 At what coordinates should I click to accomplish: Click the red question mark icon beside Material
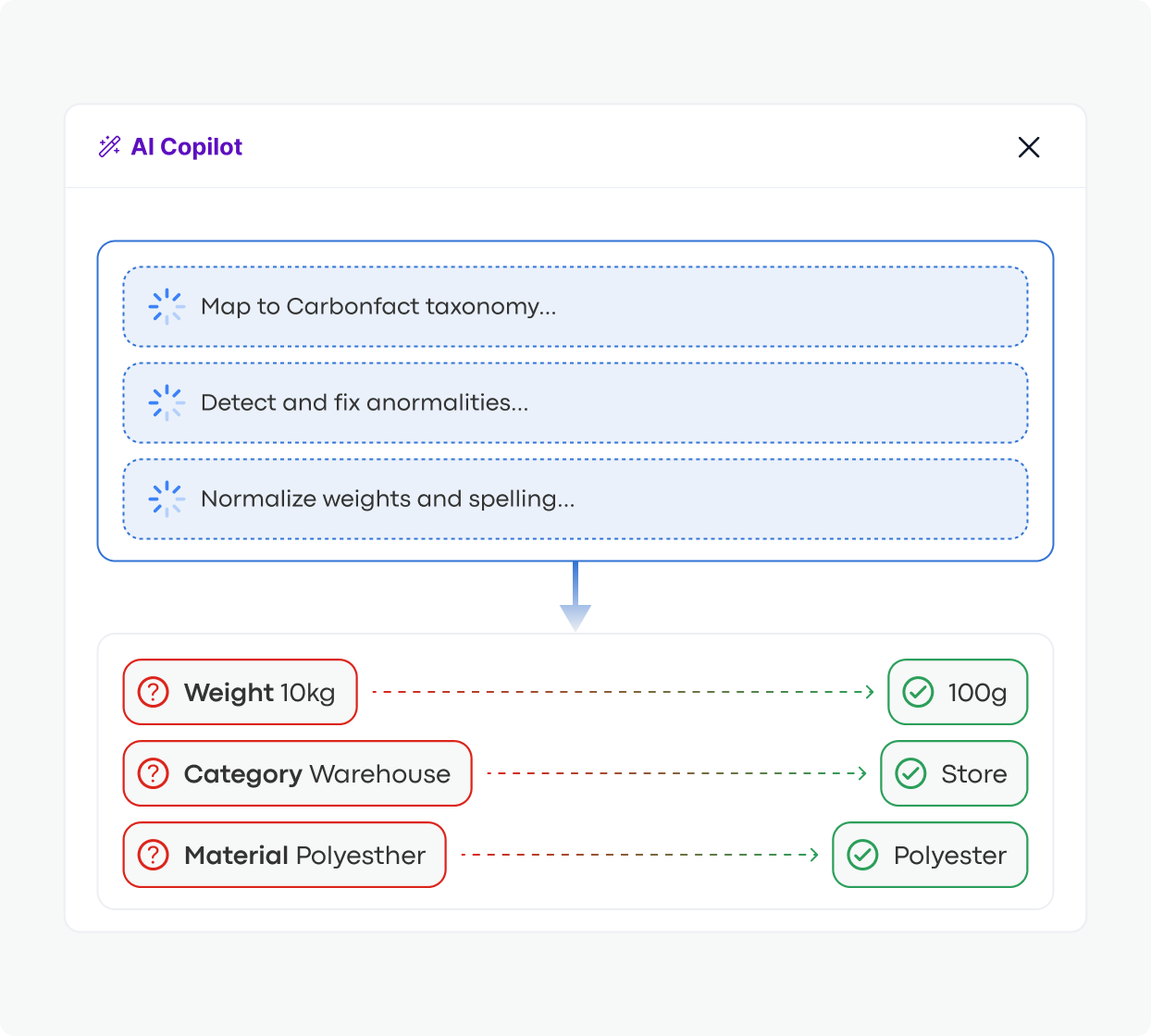pyautogui.click(x=153, y=855)
